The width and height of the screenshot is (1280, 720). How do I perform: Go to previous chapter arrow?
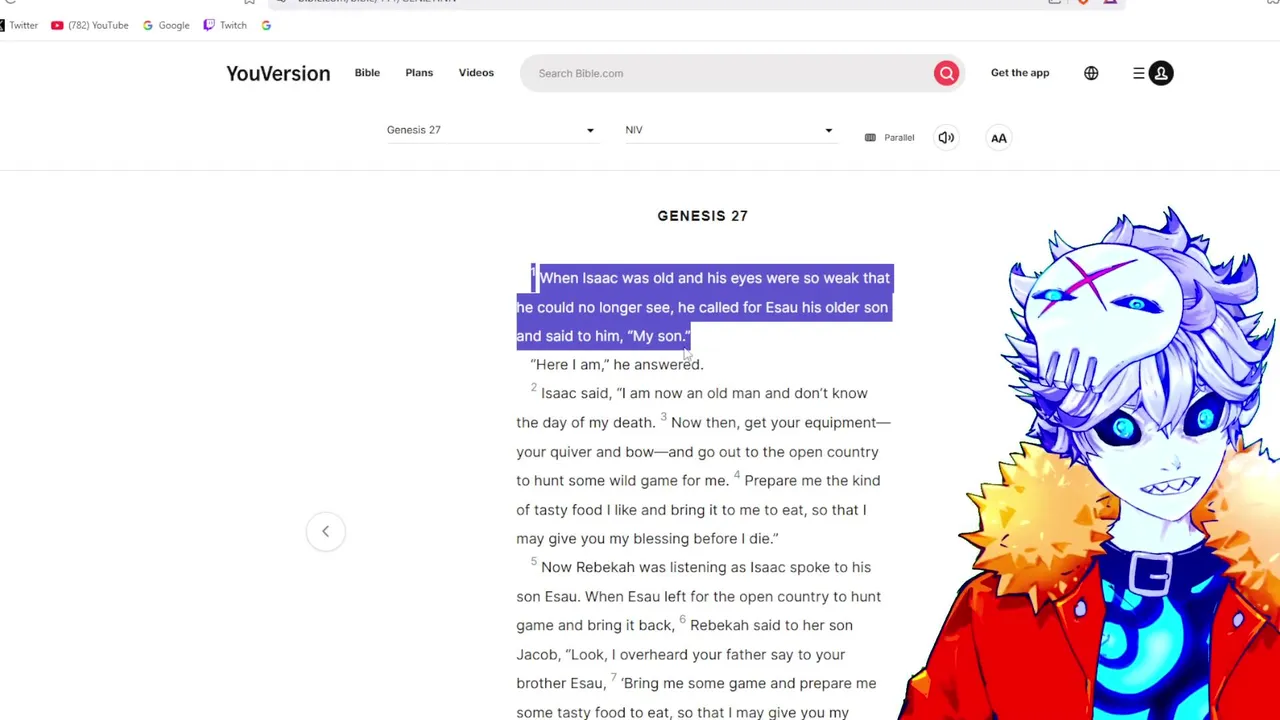pyautogui.click(x=325, y=531)
